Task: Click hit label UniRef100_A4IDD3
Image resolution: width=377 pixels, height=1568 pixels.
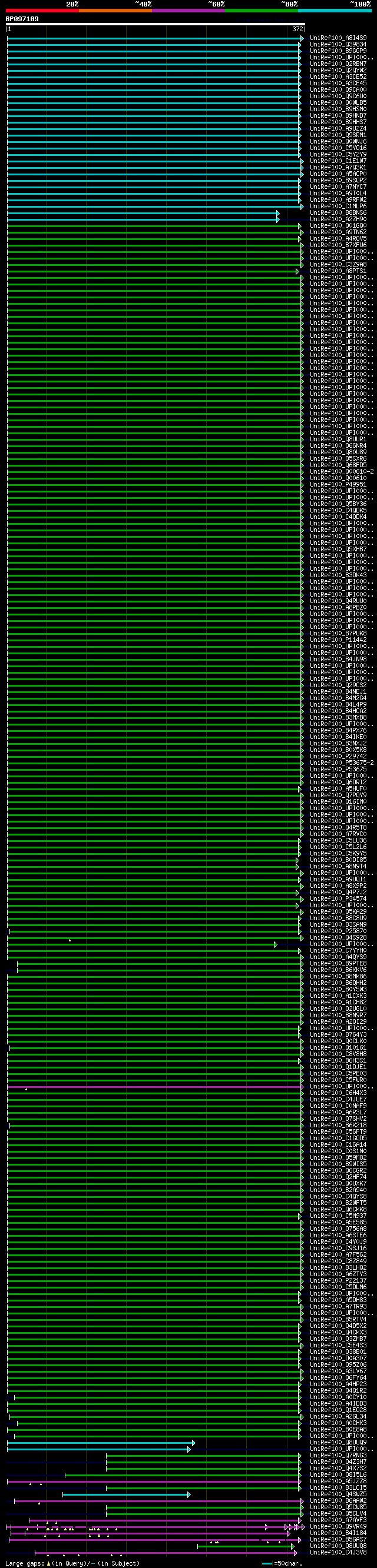Action: tap(338, 1404)
